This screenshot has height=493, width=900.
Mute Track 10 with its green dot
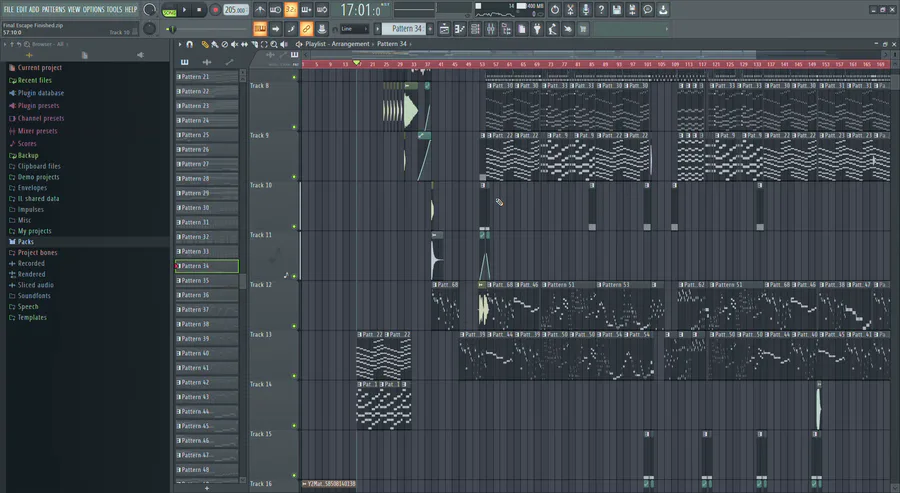[294, 226]
